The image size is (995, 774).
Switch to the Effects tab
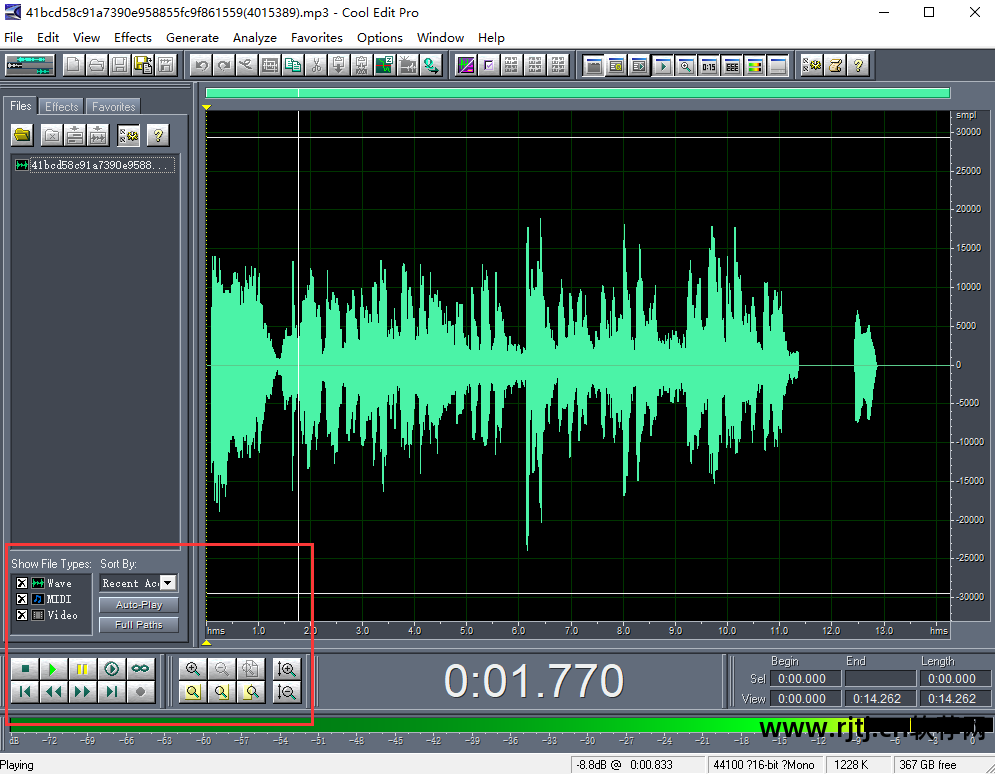click(x=62, y=107)
